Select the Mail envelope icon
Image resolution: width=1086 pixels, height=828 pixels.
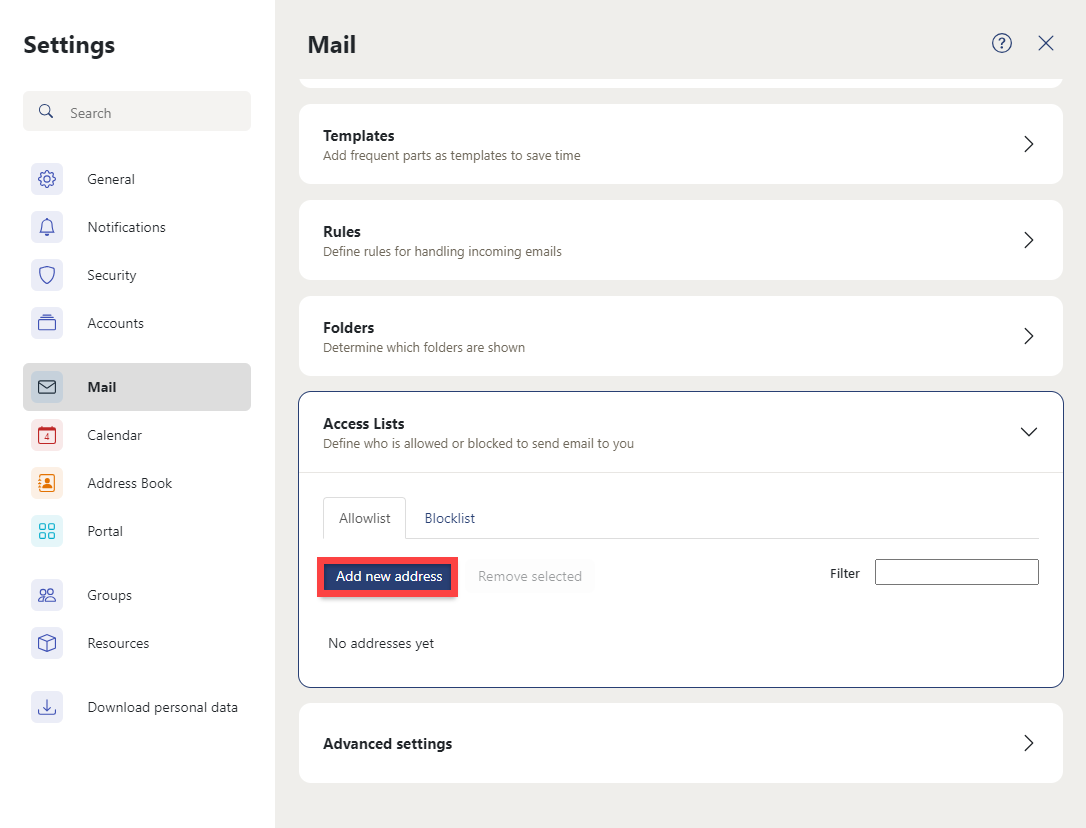tap(47, 387)
